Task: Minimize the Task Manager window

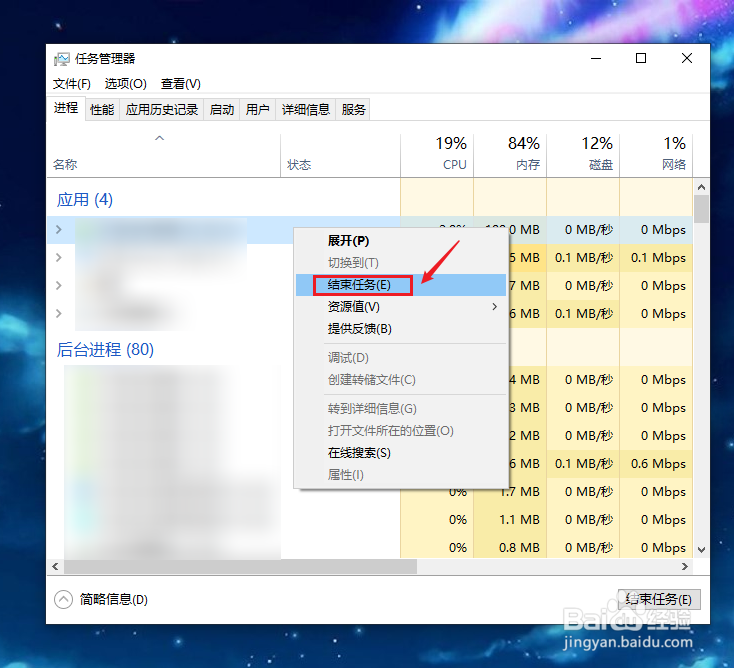Action: [x=596, y=59]
